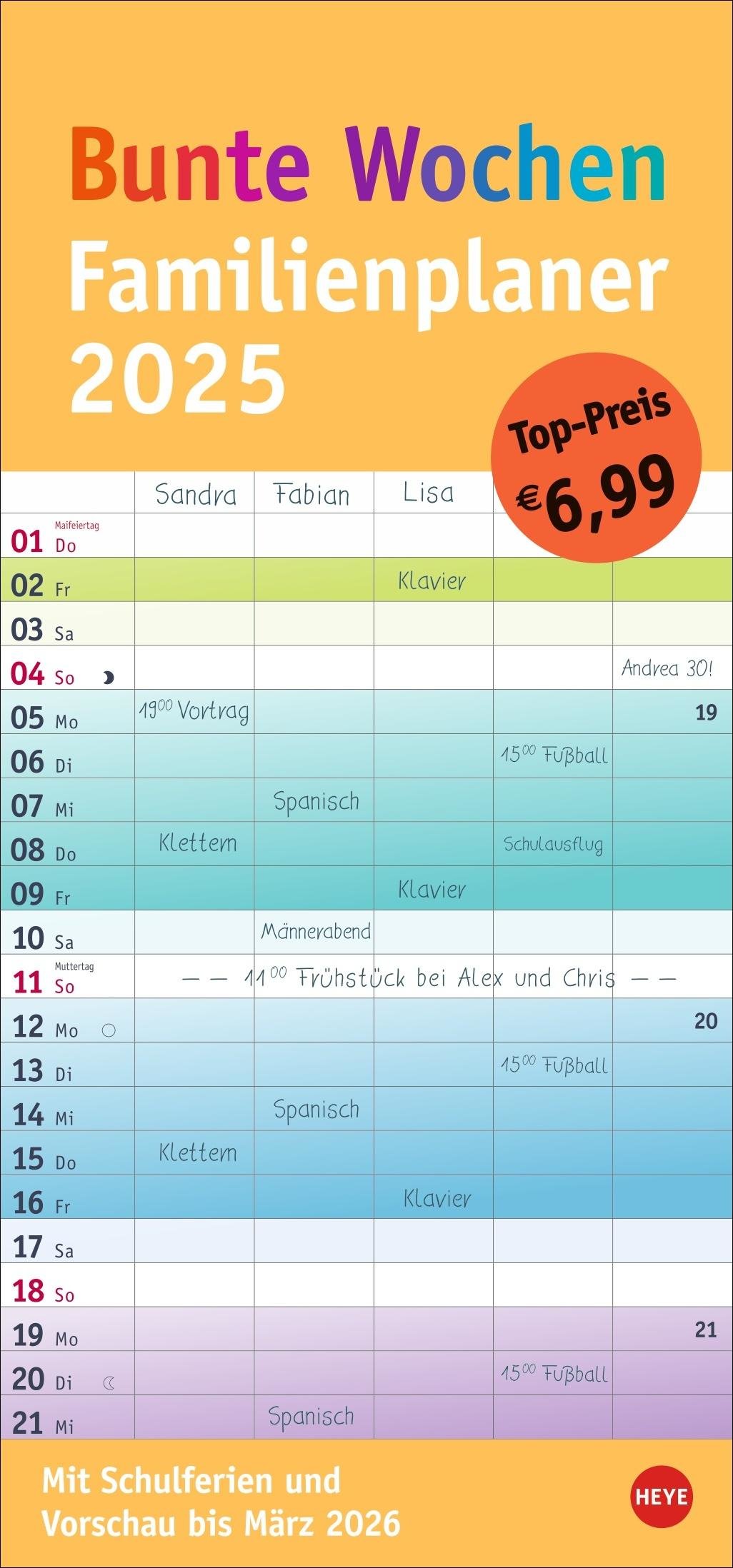Click the Männerabend entry on 10 Sa
The image size is (733, 1568).
tap(316, 931)
